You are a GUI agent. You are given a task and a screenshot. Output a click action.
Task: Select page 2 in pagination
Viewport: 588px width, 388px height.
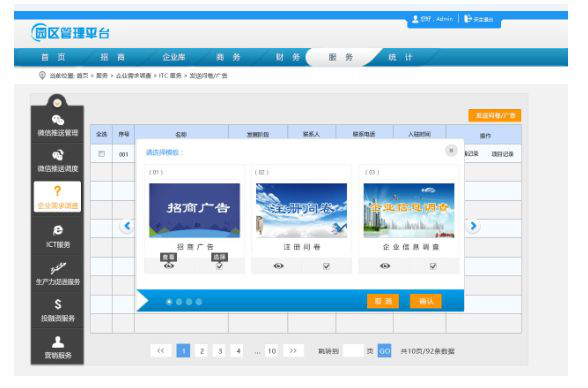pos(202,351)
